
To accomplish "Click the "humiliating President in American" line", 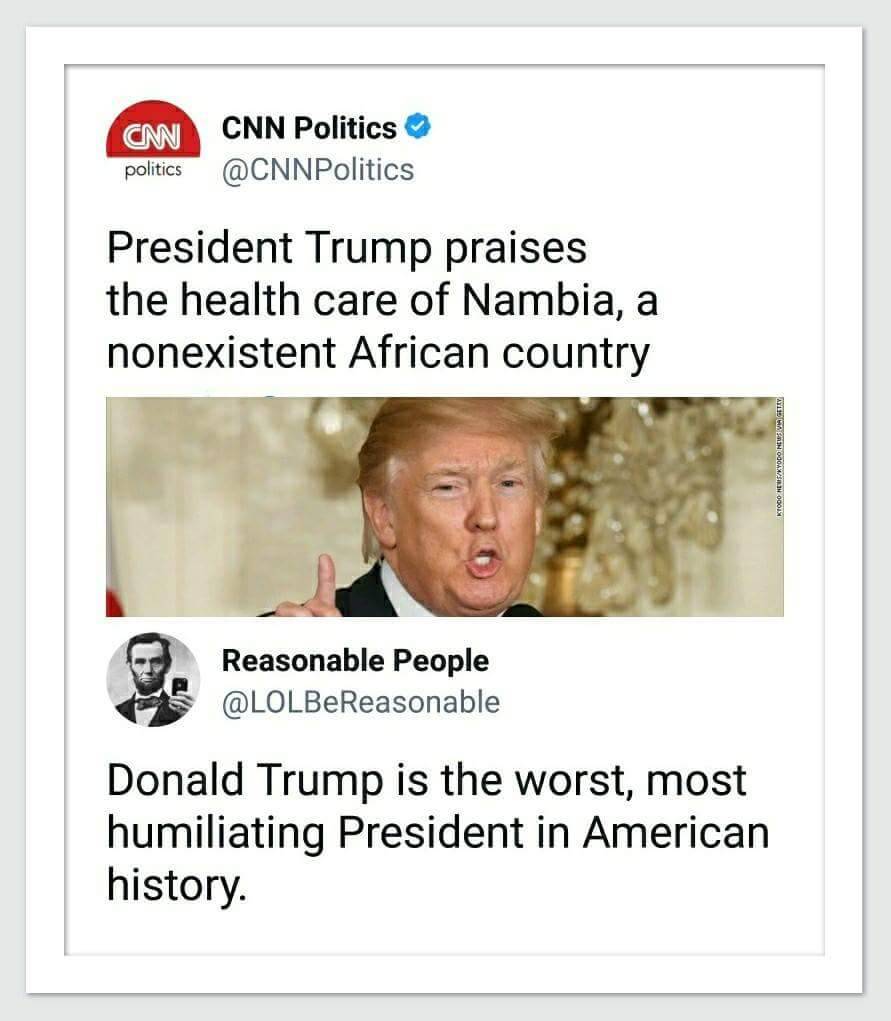I will coord(438,832).
